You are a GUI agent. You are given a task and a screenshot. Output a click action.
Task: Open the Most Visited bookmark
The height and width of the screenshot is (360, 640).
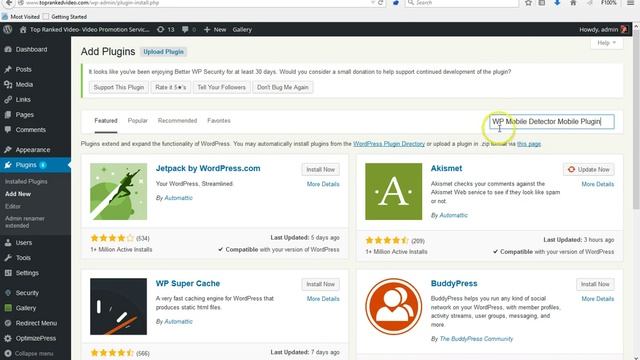click(x=21, y=17)
